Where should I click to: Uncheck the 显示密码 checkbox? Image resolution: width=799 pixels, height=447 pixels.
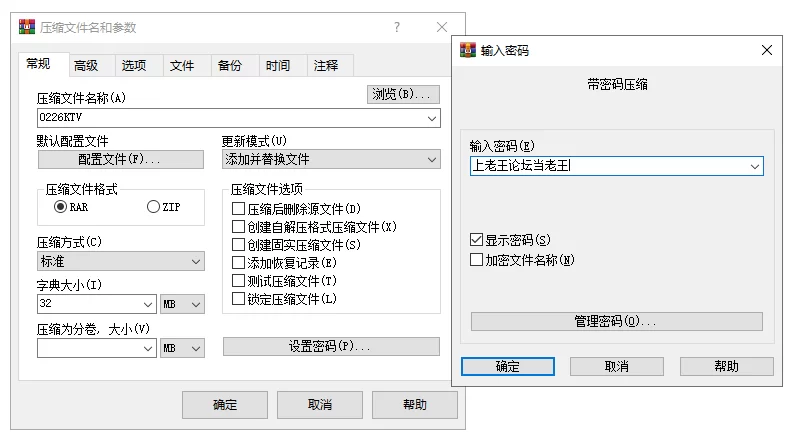click(x=477, y=240)
